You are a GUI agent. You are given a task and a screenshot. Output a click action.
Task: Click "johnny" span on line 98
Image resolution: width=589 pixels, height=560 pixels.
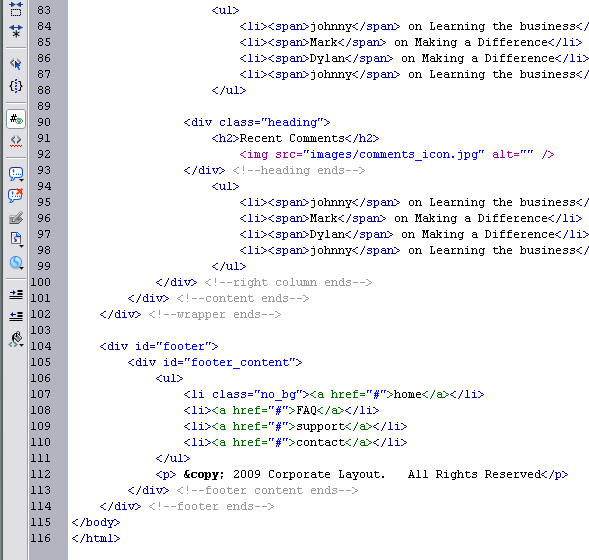click(331, 251)
